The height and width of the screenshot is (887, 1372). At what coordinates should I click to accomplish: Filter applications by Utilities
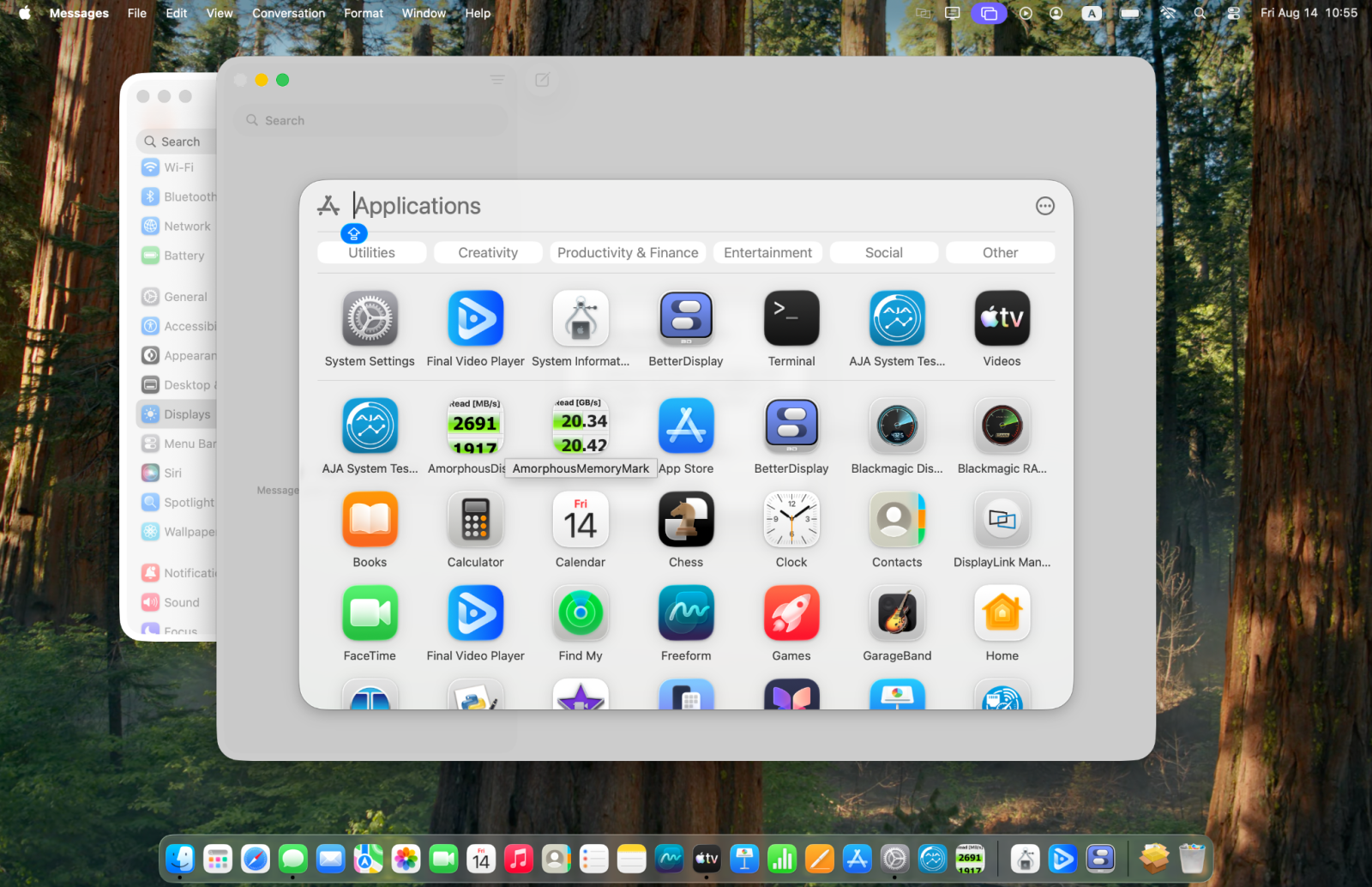371,252
